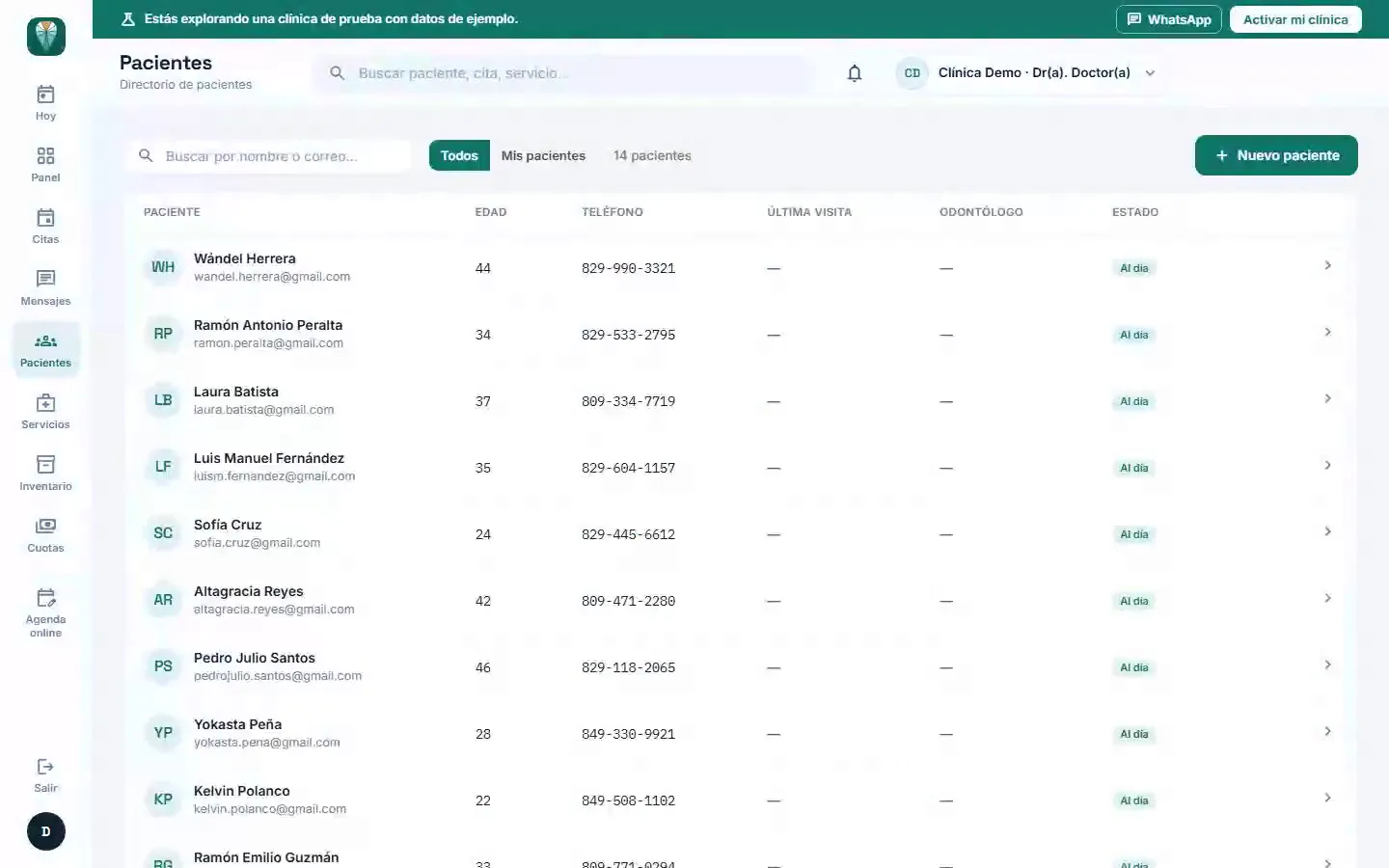
Task: Focus the Buscar por nombre o correo field
Action: pos(268,155)
